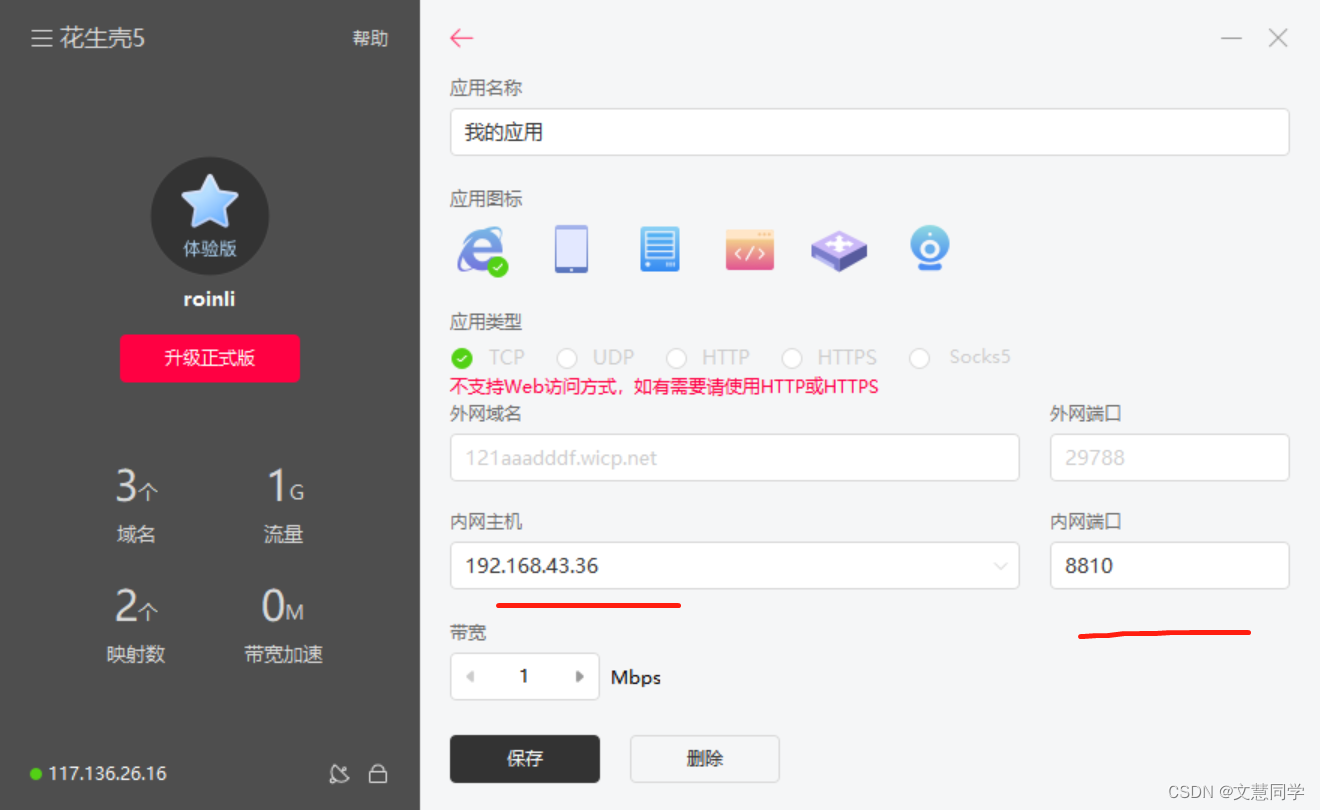The image size is (1320, 810).
Task: Increase bandwidth using the right arrow
Action: pyautogui.click(x=580, y=676)
